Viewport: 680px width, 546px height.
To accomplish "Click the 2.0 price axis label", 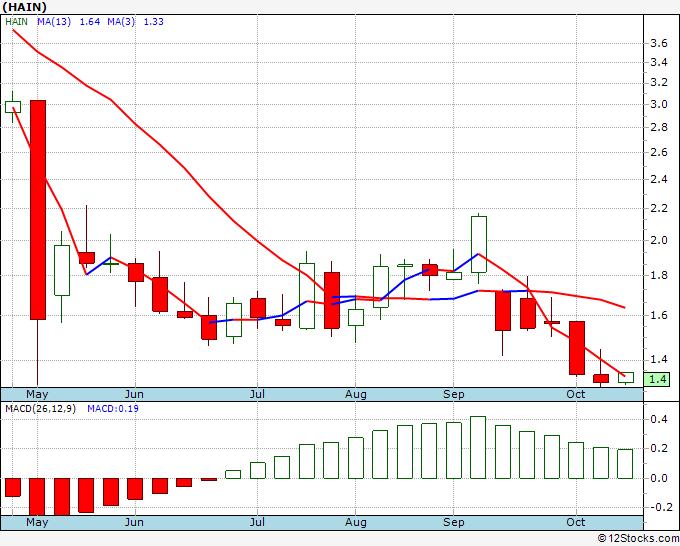I will (659, 240).
